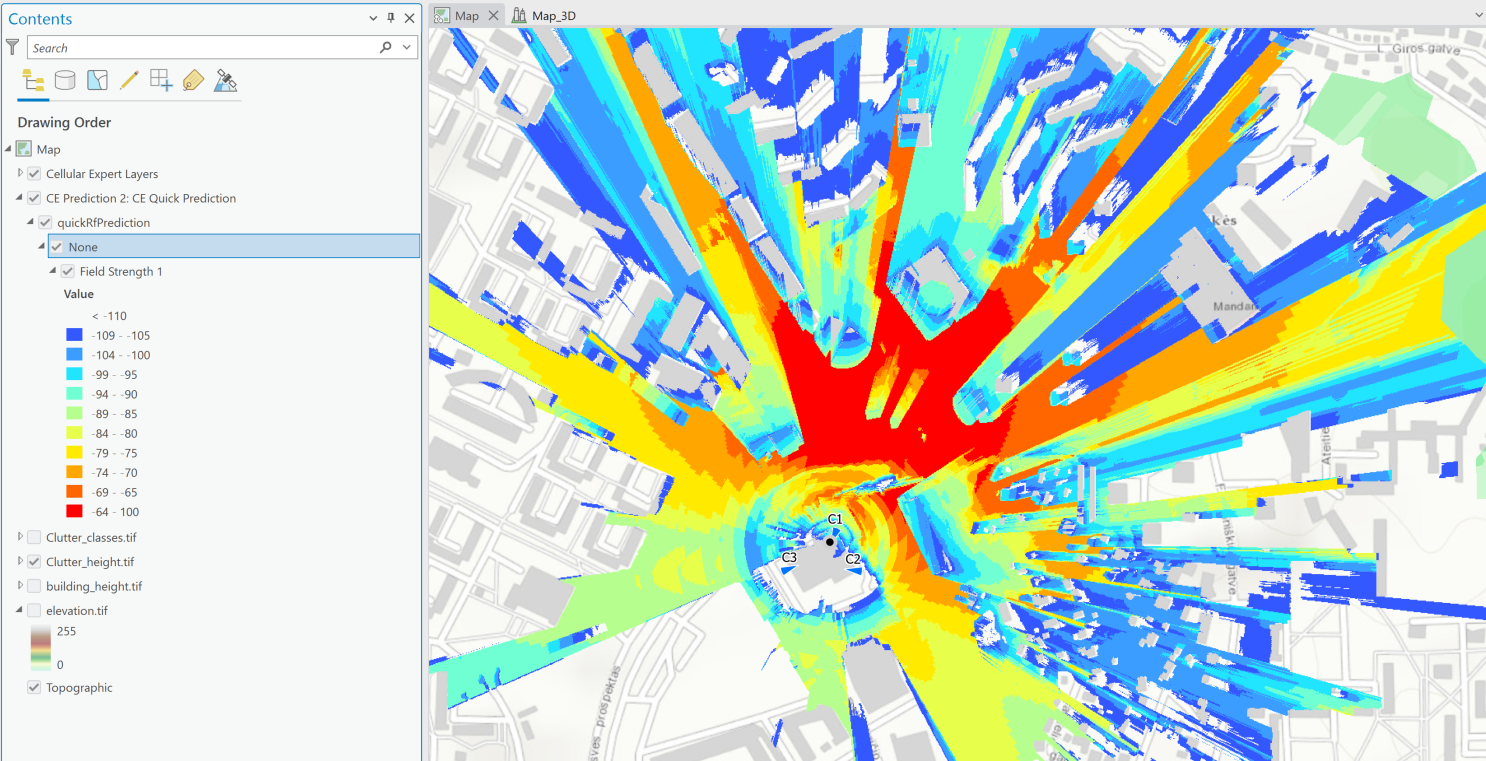Viewport: 1486px width, 761px height.
Task: Click red swatch for -64 - 100
Action: click(74, 511)
